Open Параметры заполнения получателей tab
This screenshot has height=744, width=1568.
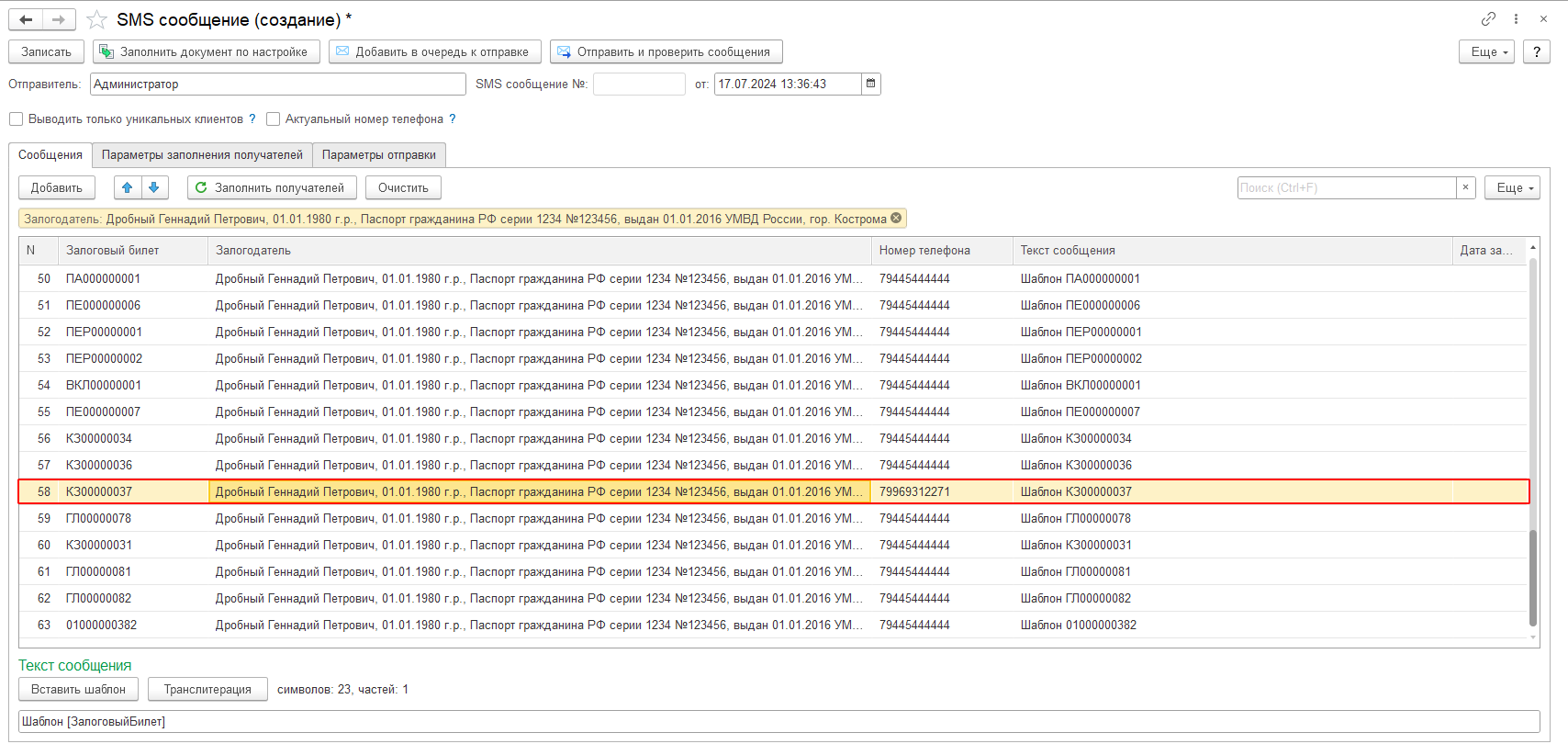point(202,154)
